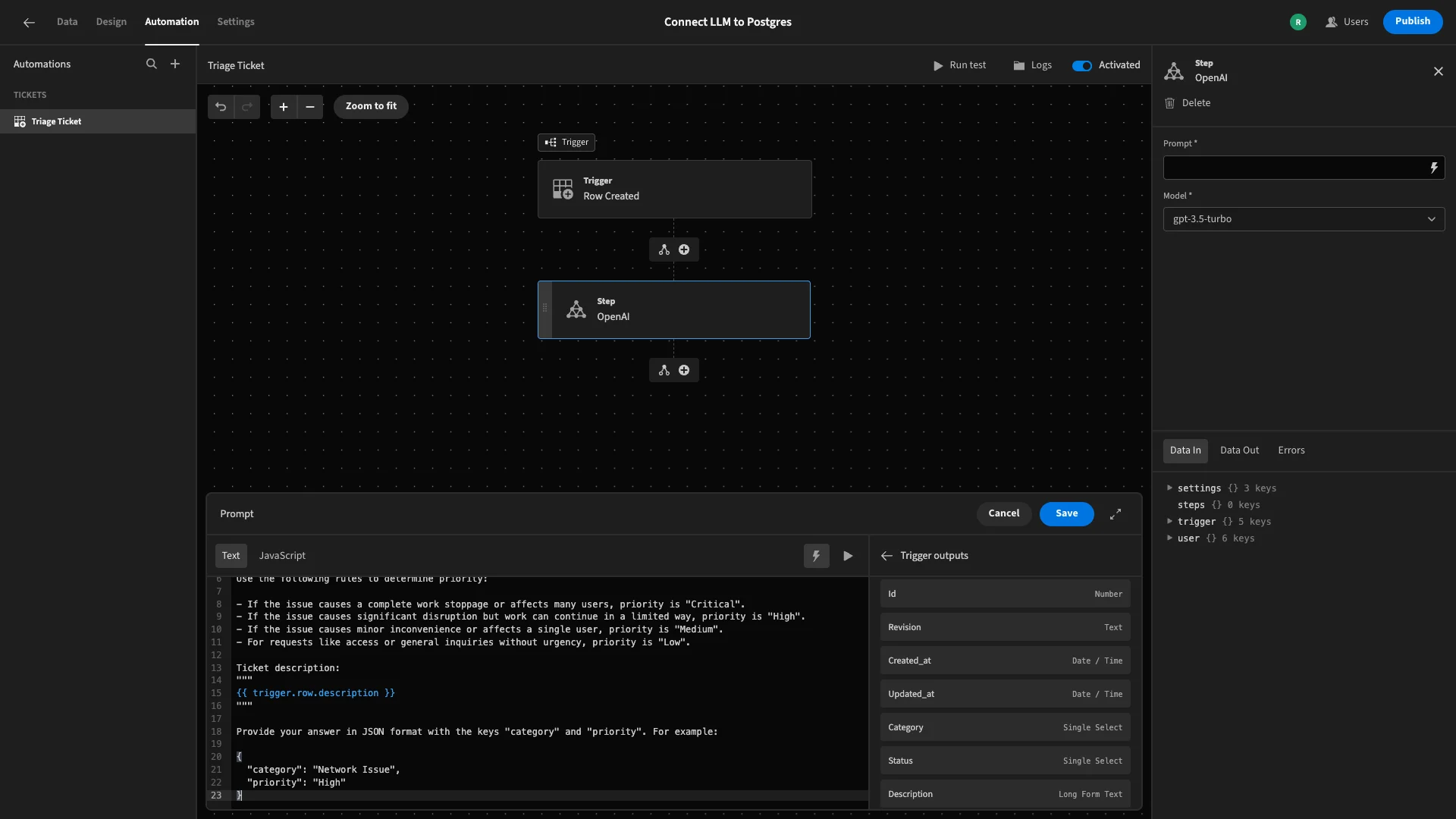Add a step after the OpenAI step

point(684,370)
